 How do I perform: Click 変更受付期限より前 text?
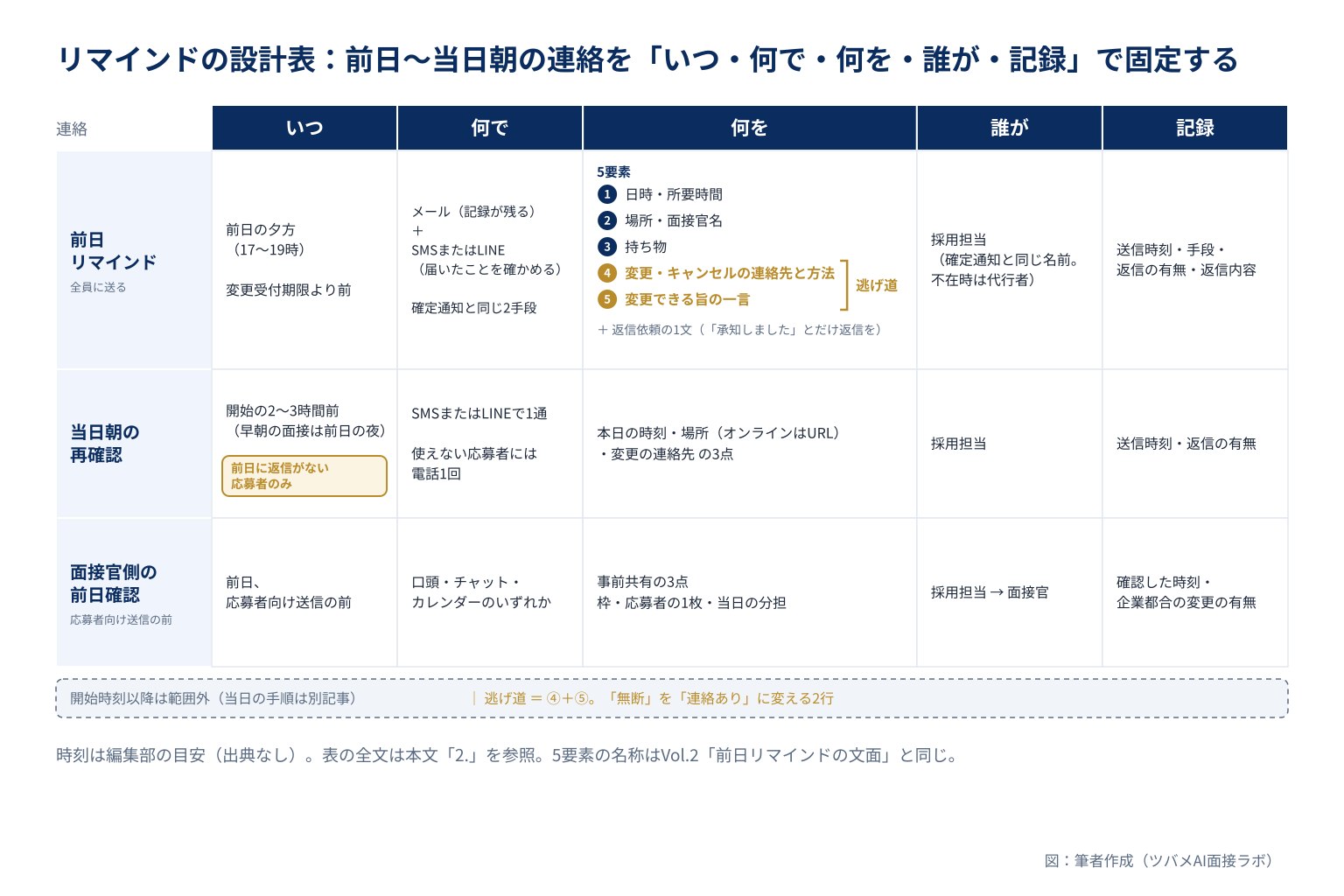tap(289, 290)
